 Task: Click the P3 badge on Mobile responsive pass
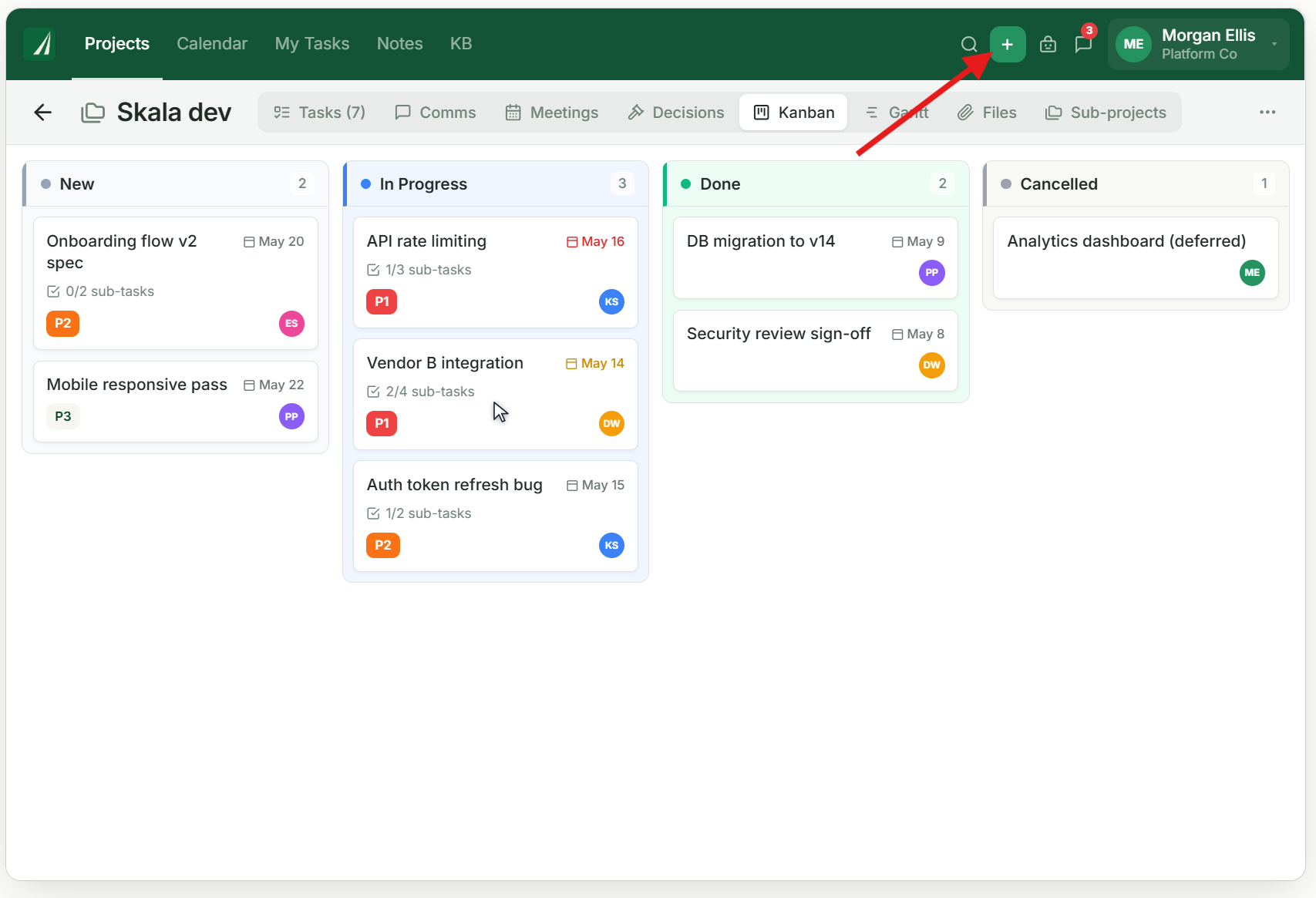[x=63, y=417]
